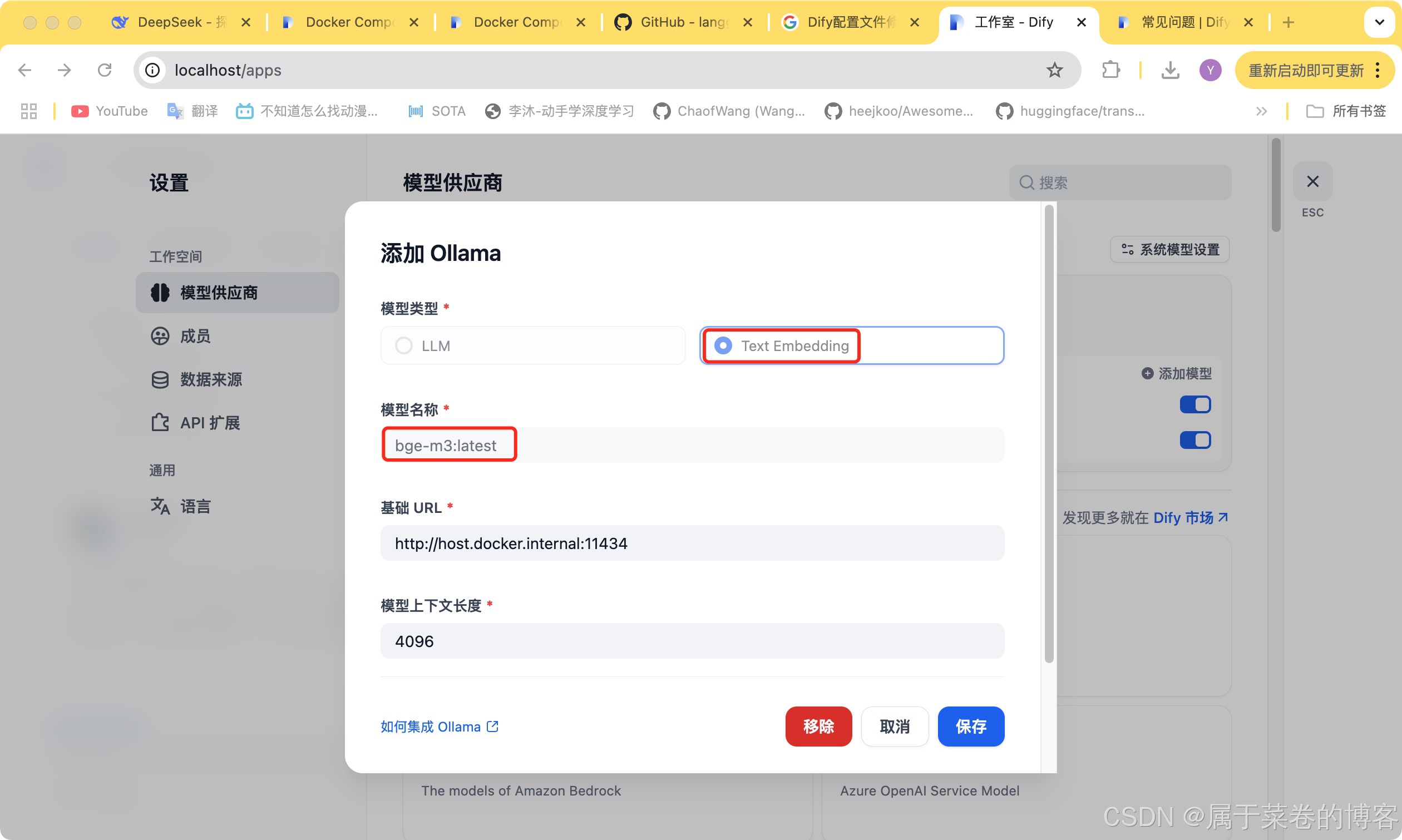Image resolution: width=1402 pixels, height=840 pixels.
Task: Click the downloads icon in Chrome toolbar
Action: click(1170, 70)
